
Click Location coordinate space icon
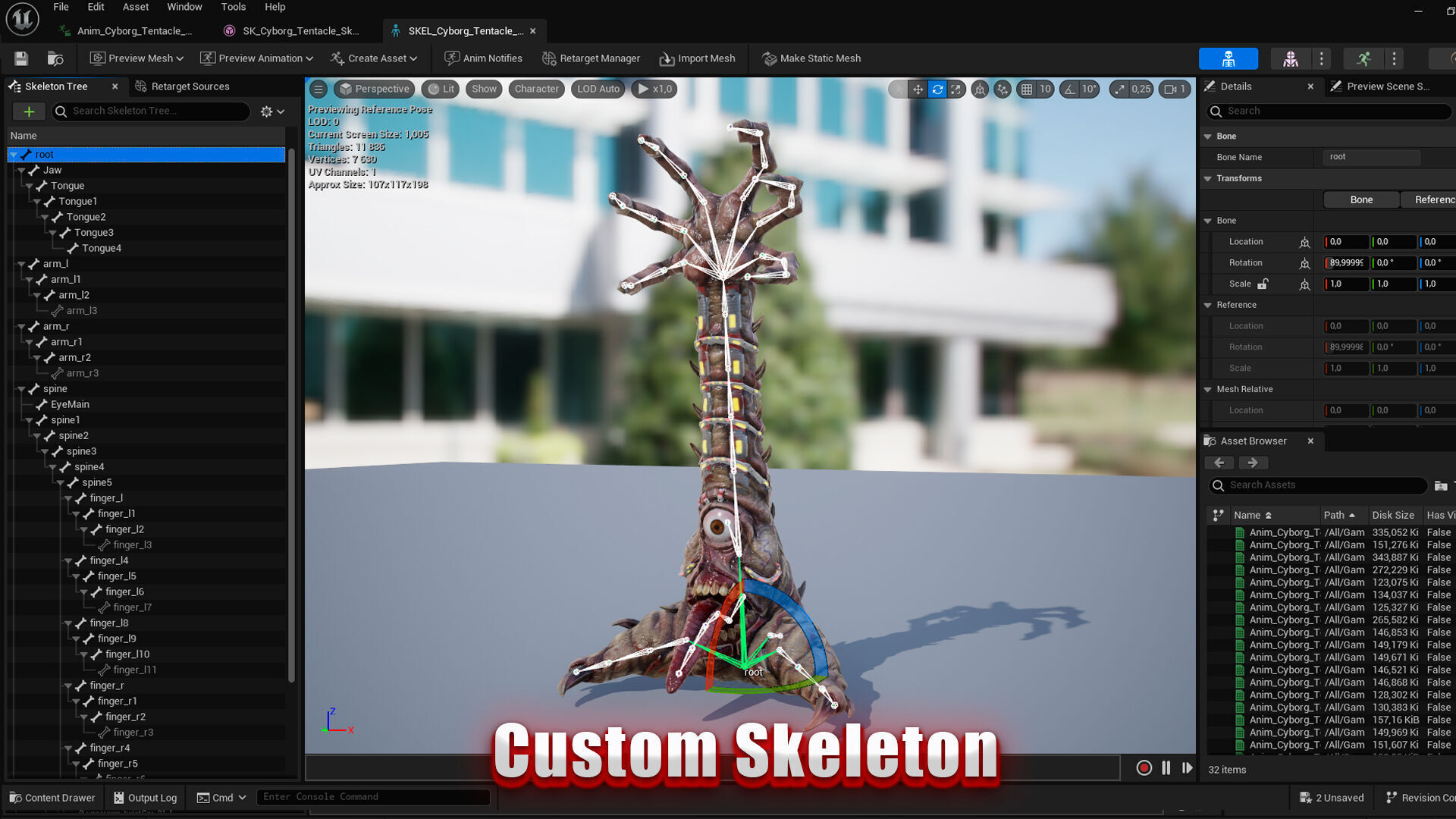click(x=1304, y=242)
